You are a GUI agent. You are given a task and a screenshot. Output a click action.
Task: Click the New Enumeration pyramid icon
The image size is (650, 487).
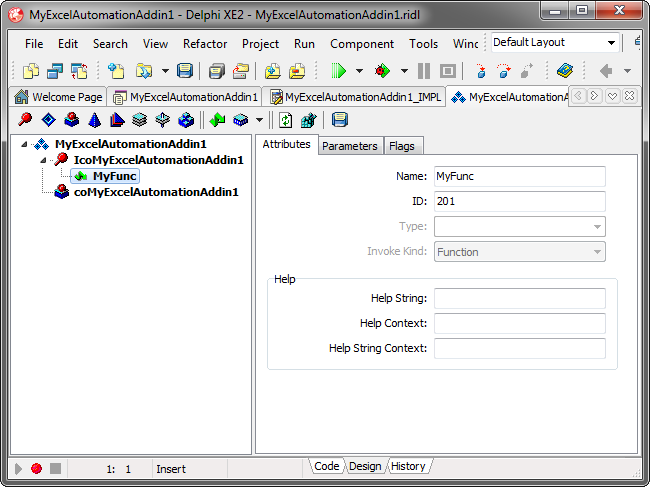[x=95, y=120]
